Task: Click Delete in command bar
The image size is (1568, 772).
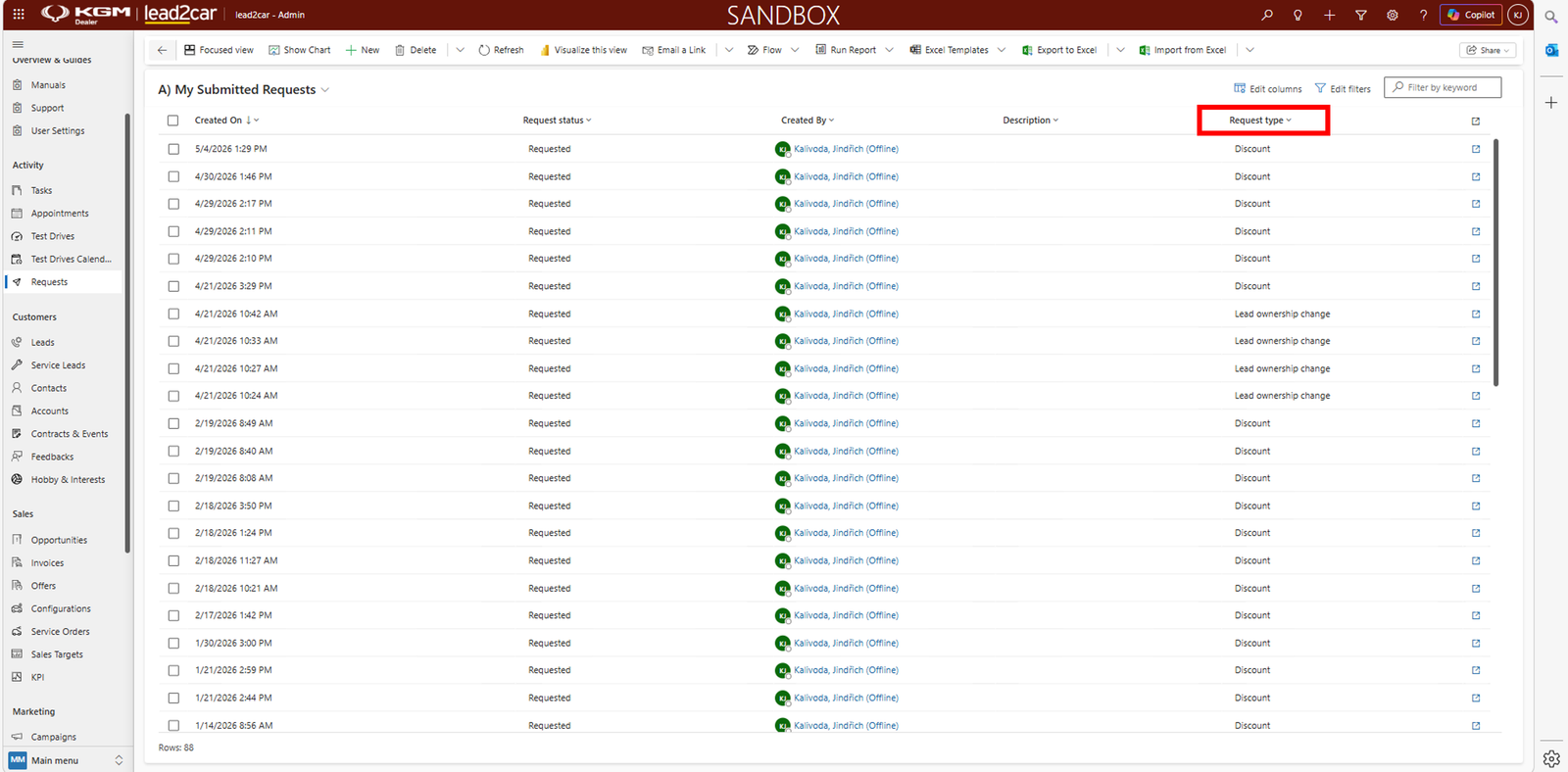Action: pos(416,50)
